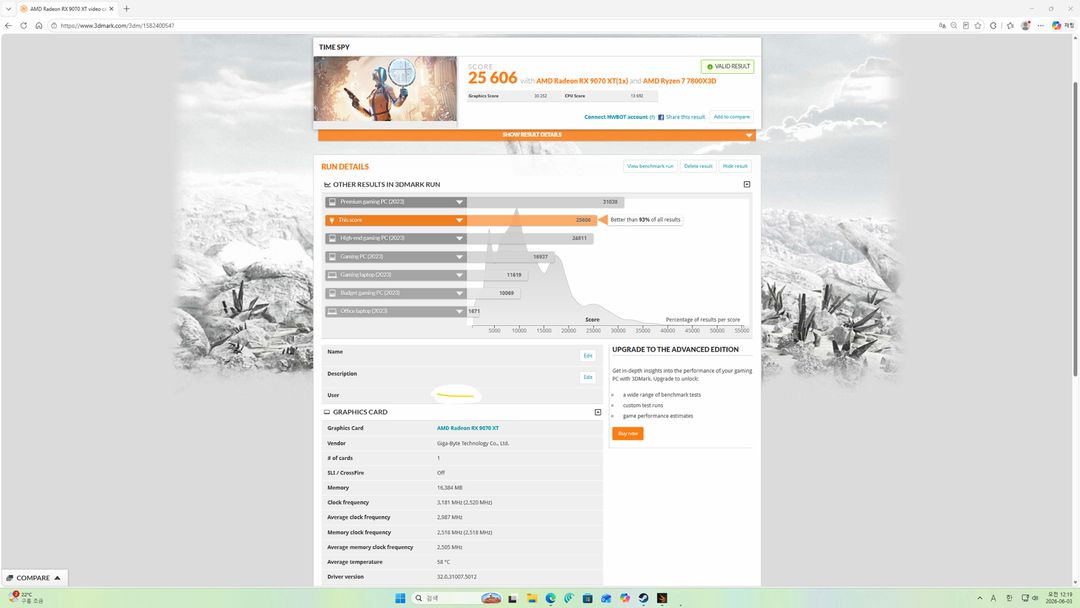Click Valid Result badge

pos(727,67)
